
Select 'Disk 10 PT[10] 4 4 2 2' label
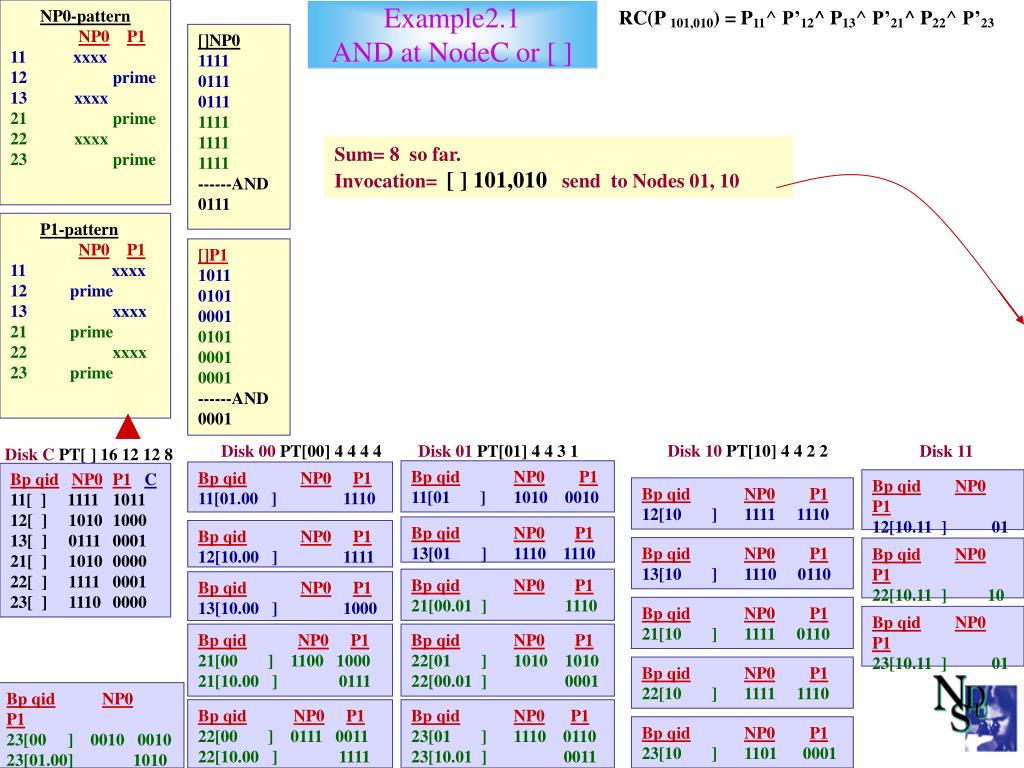coord(747,451)
